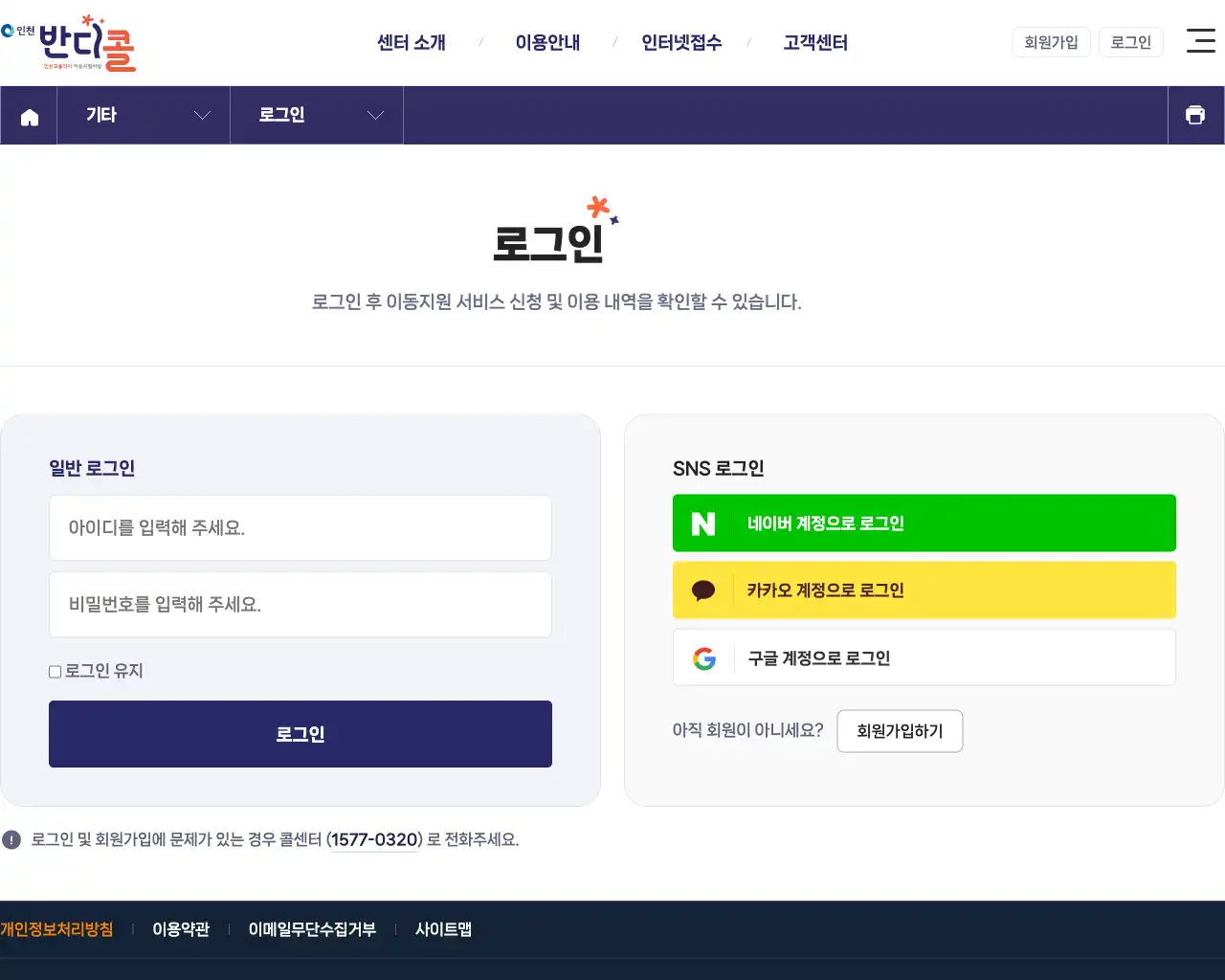1225x980 pixels.
Task: Open the hamburger menu icon
Action: [1200, 40]
